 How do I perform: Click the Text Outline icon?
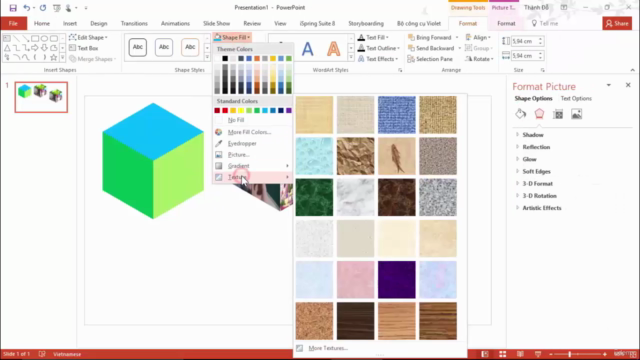[x=361, y=48]
